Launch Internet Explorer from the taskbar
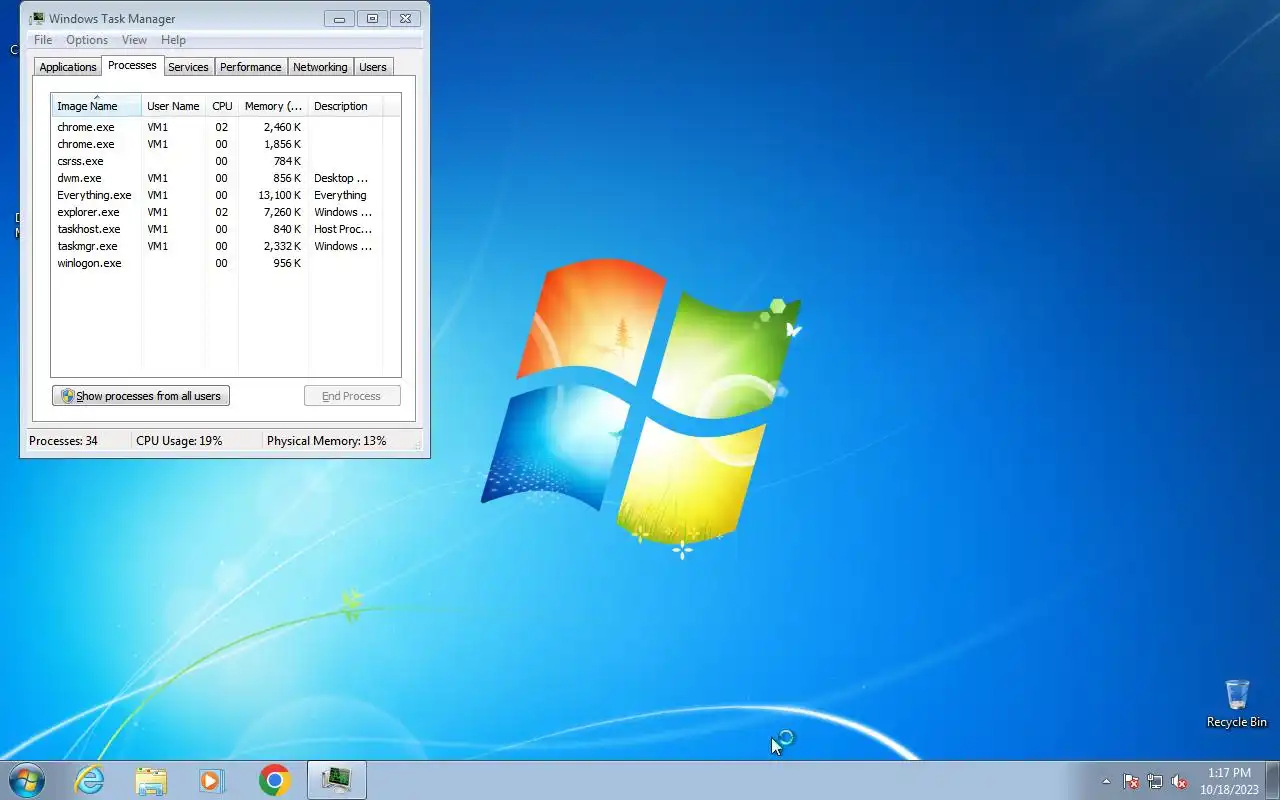Viewport: 1280px width, 800px height. tap(90, 780)
